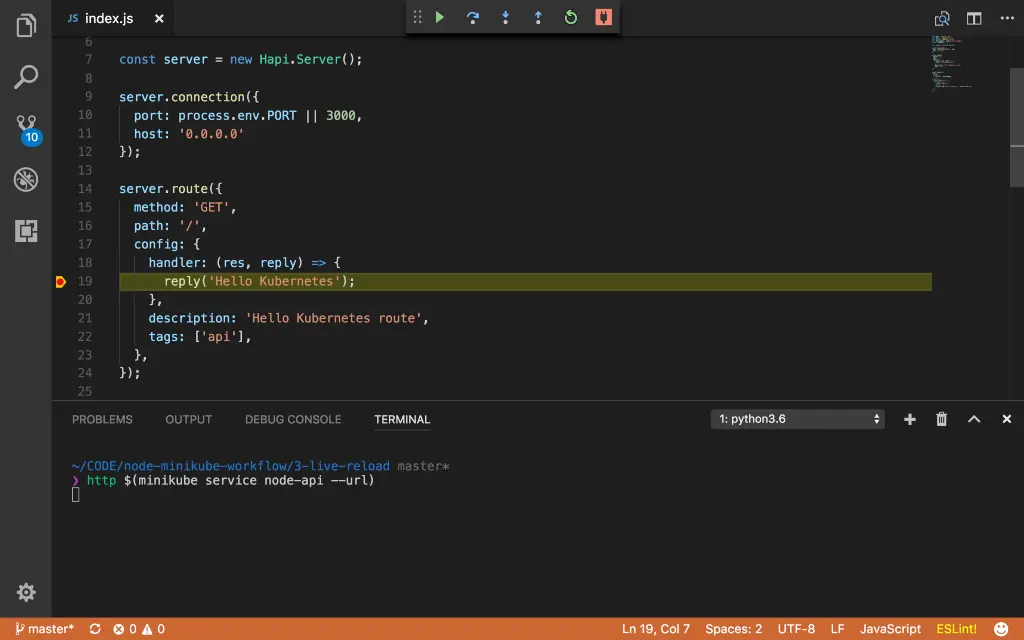The image size is (1024, 640).
Task: Click the debug Continue play button
Action: click(440, 17)
